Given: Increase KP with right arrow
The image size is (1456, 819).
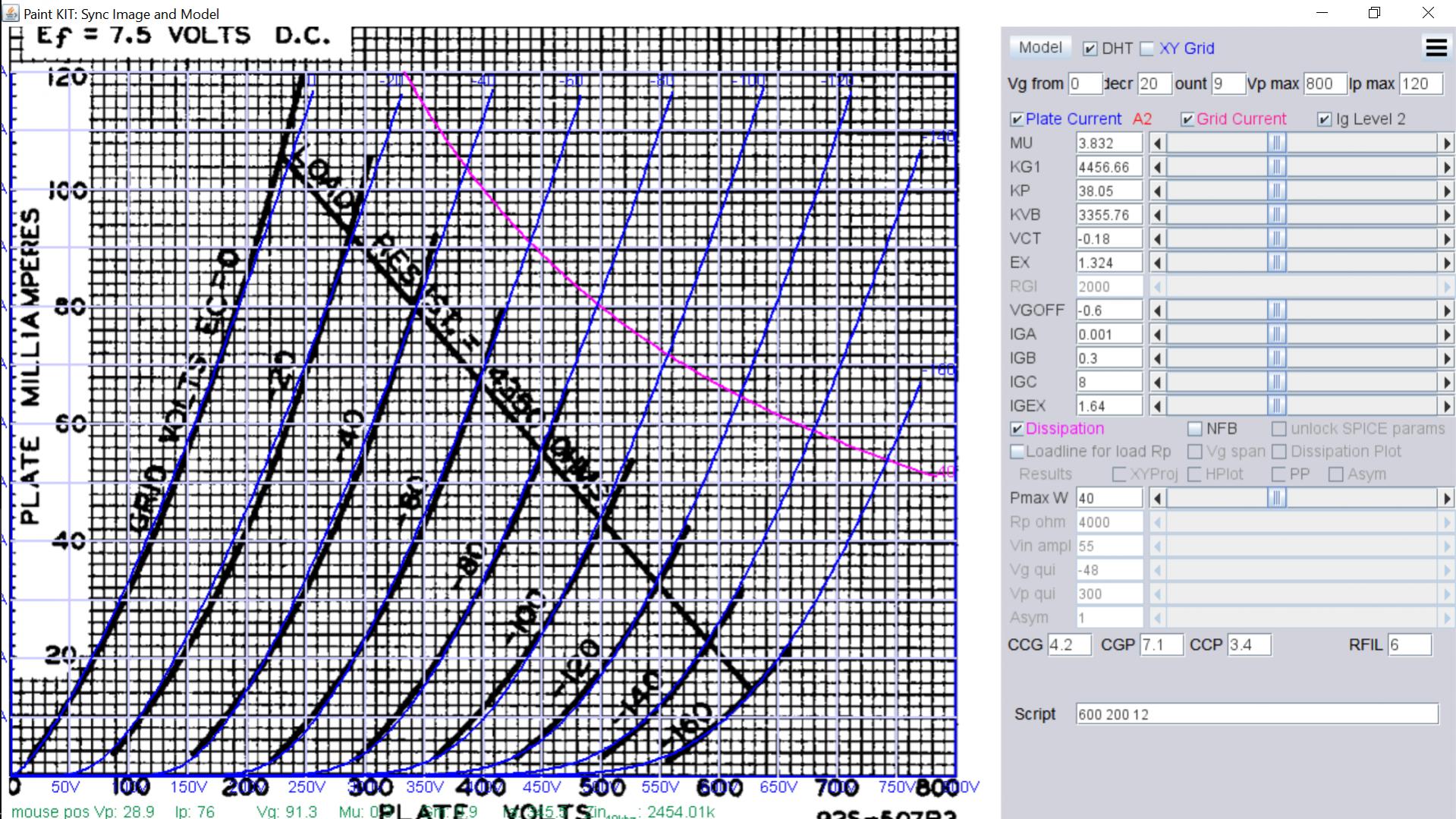Looking at the screenshot, I should click(1447, 191).
